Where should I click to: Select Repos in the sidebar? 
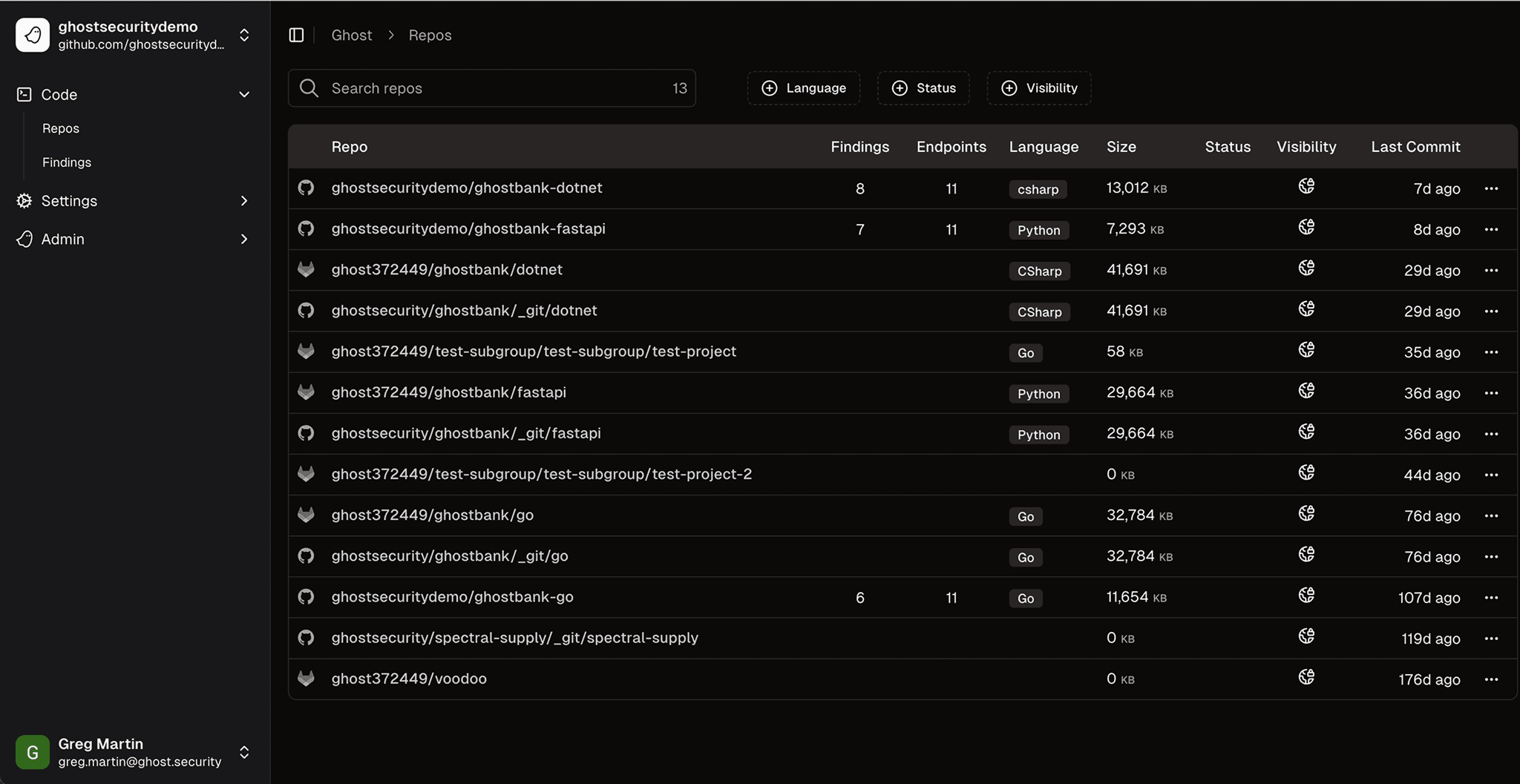(61, 128)
